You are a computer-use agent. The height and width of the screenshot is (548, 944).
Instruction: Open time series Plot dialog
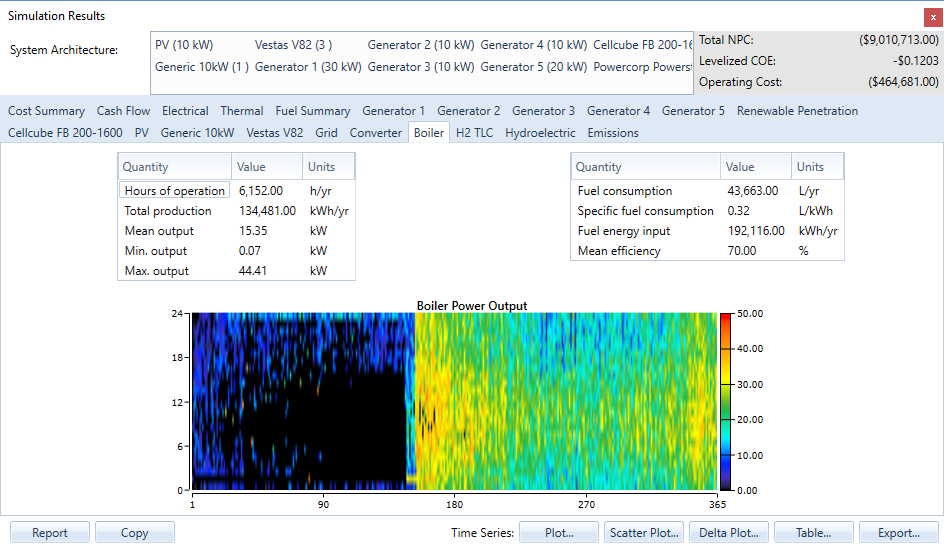click(x=559, y=533)
